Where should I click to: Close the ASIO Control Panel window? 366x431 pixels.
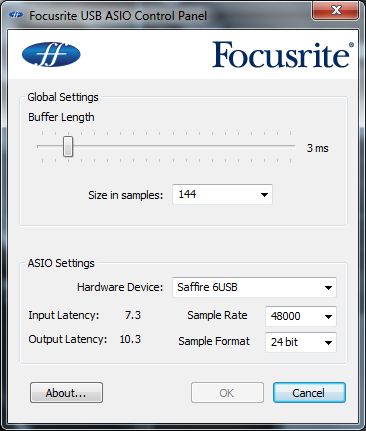[x=335, y=10]
